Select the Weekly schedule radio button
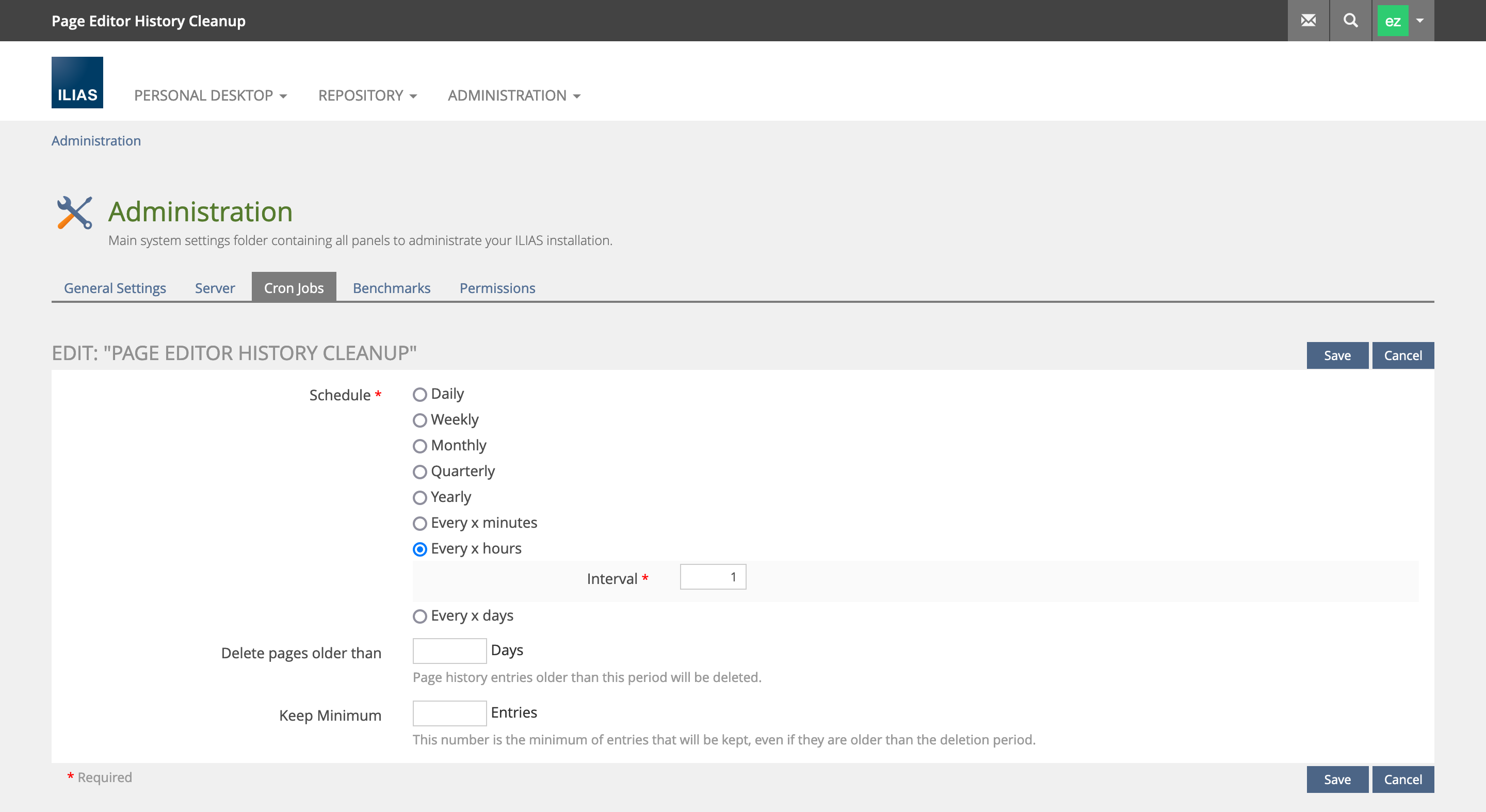Viewport: 1486px width, 812px height. (x=420, y=420)
